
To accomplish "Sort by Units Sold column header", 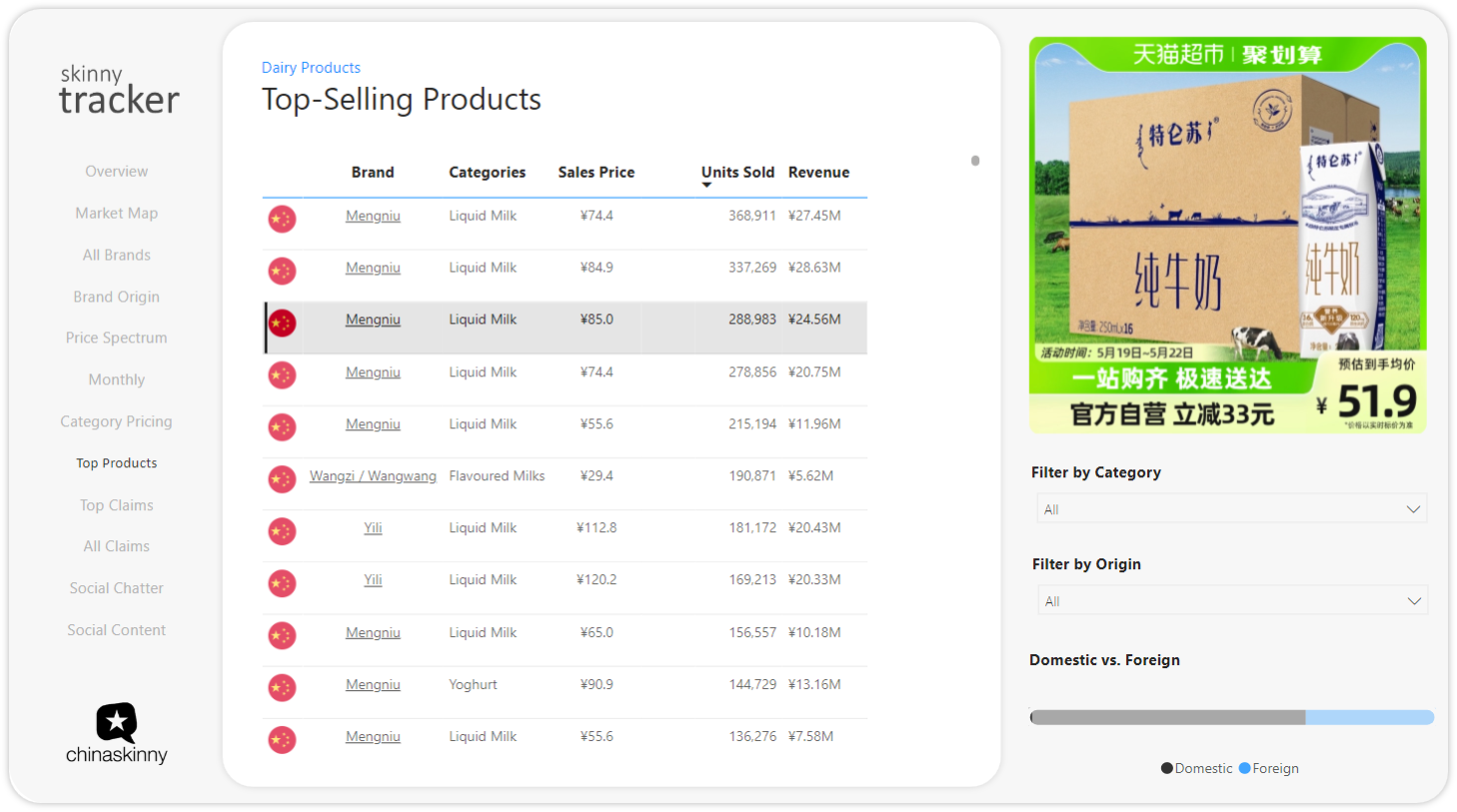I will (737, 172).
